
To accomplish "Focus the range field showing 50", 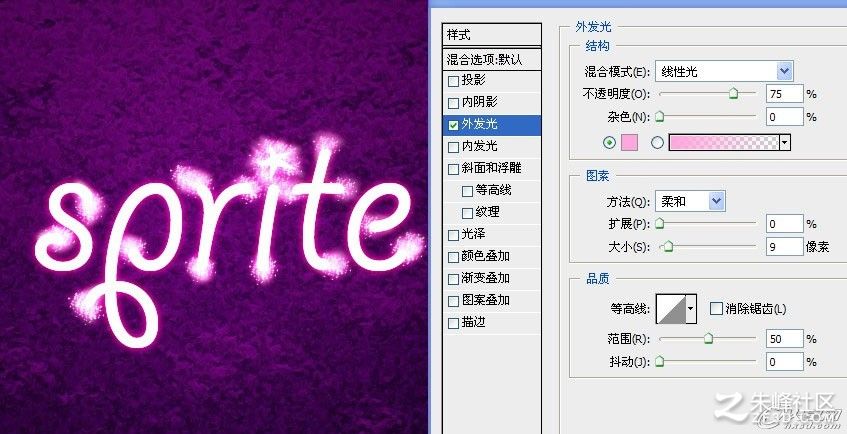I will pos(785,339).
